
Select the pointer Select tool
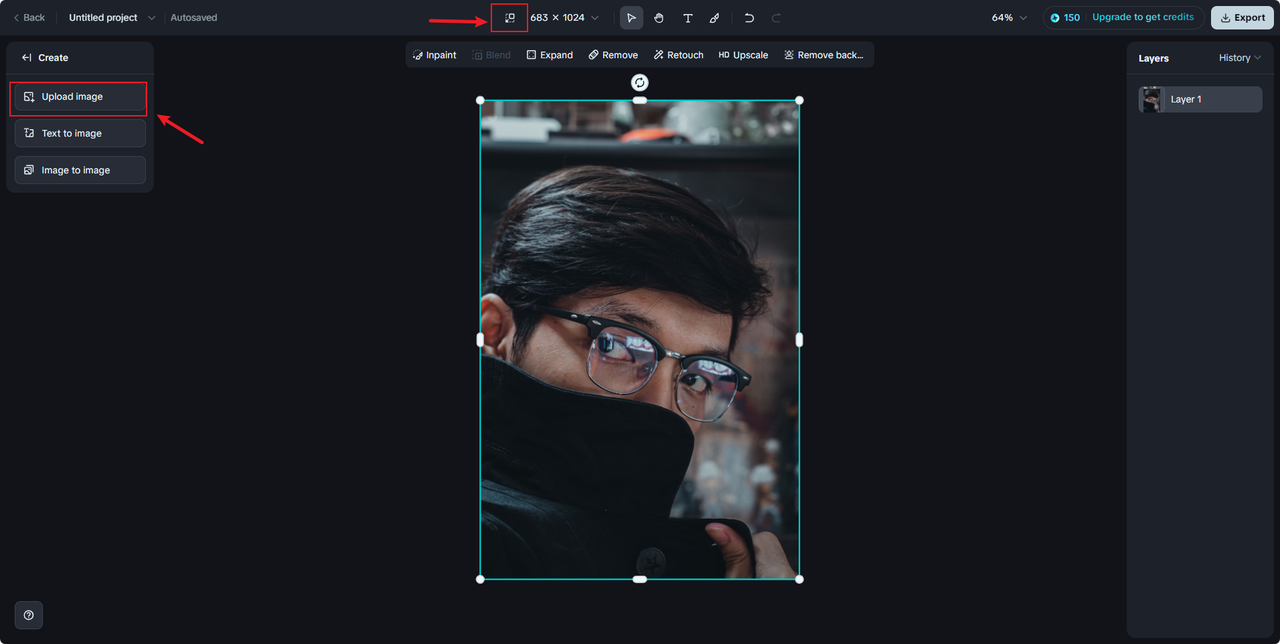(631, 18)
